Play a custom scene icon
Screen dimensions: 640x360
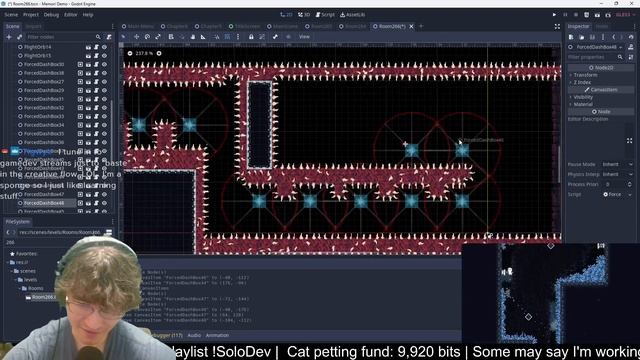(x=608, y=15)
